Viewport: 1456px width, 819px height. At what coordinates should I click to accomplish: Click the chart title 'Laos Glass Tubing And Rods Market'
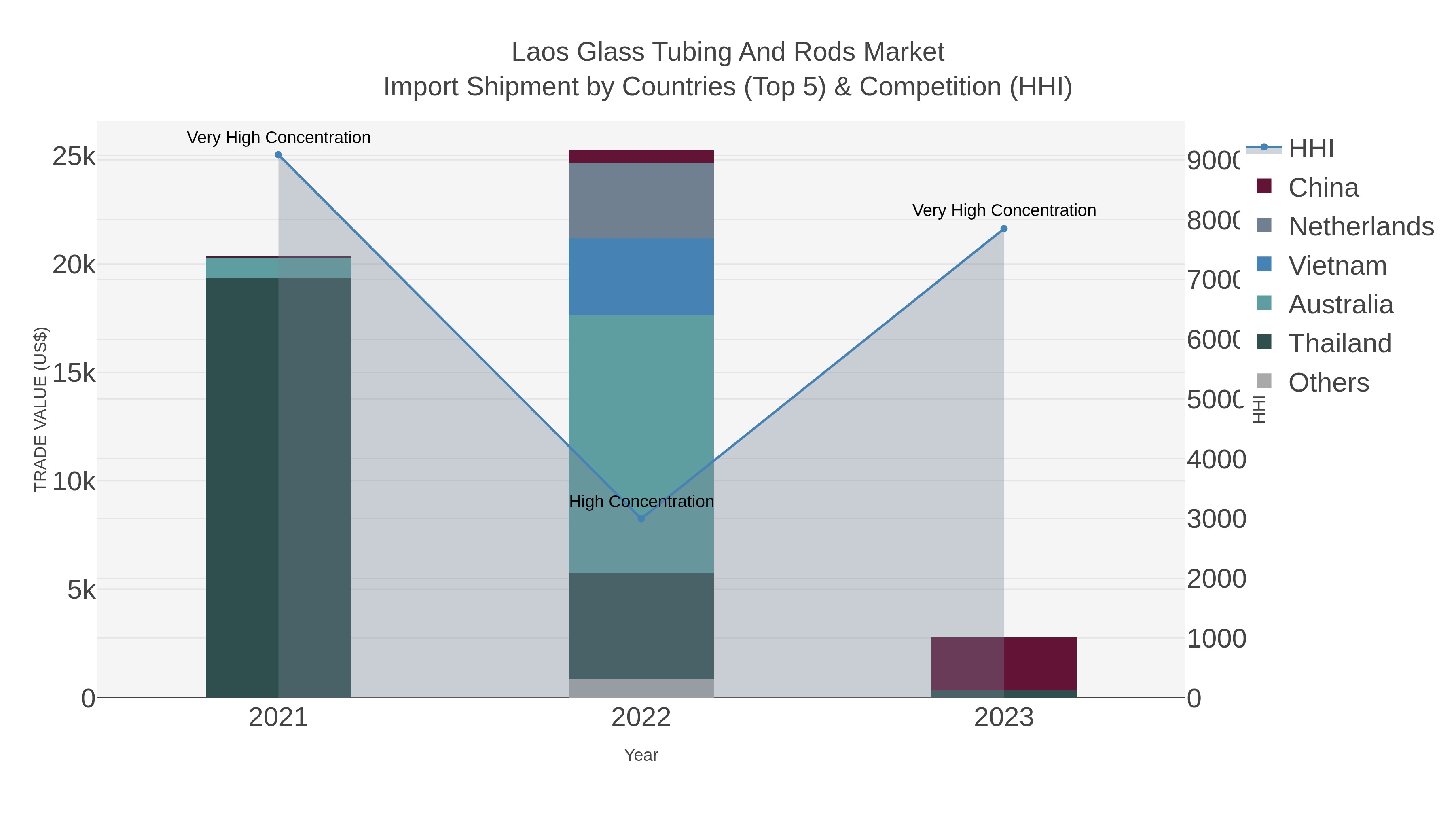point(728,52)
